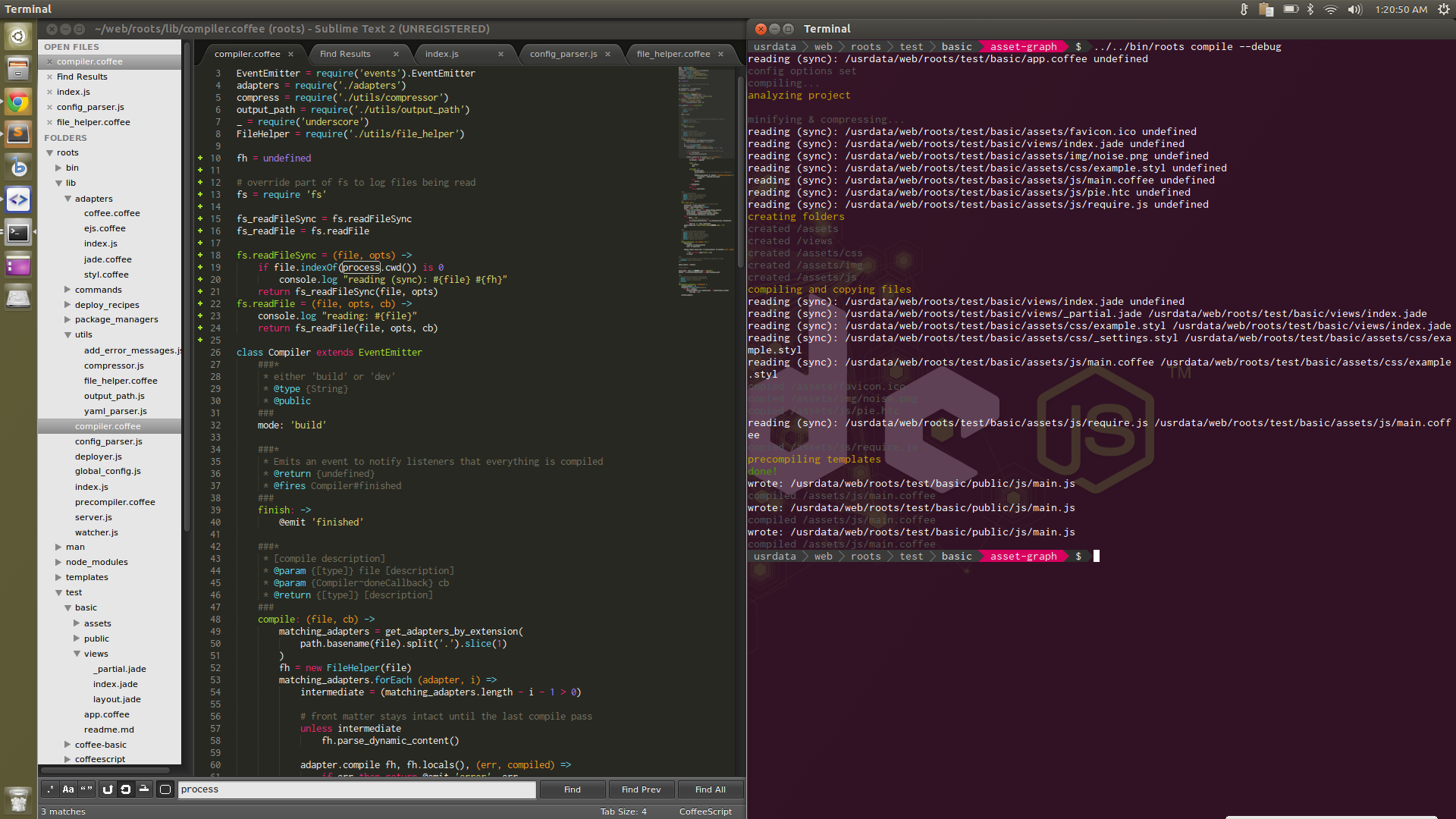
Task: Open Ubuntu Dash home from launcher
Action: [18, 36]
